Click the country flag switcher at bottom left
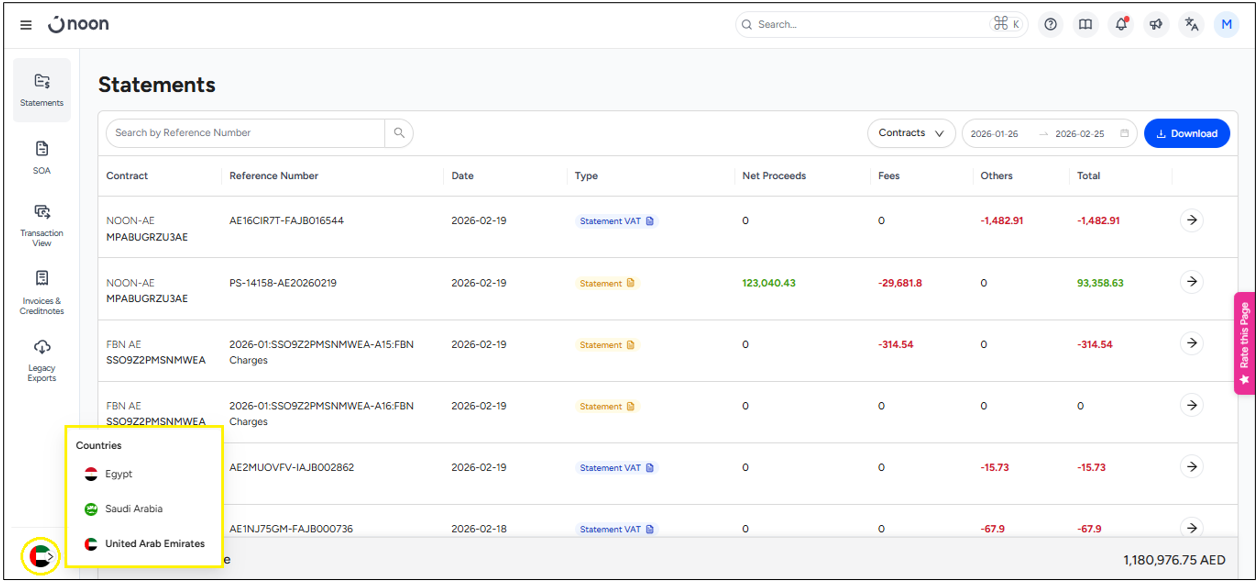This screenshot has height=583, width=1258. [x=41, y=555]
